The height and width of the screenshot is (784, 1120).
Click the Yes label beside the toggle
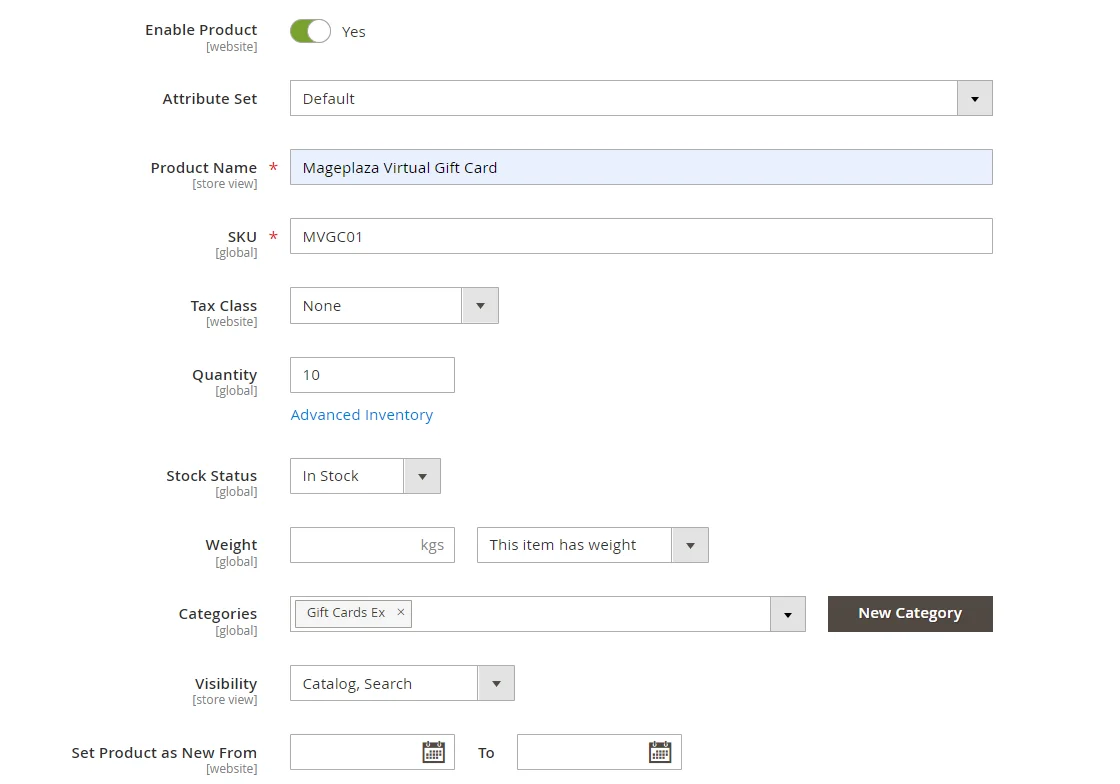354,32
